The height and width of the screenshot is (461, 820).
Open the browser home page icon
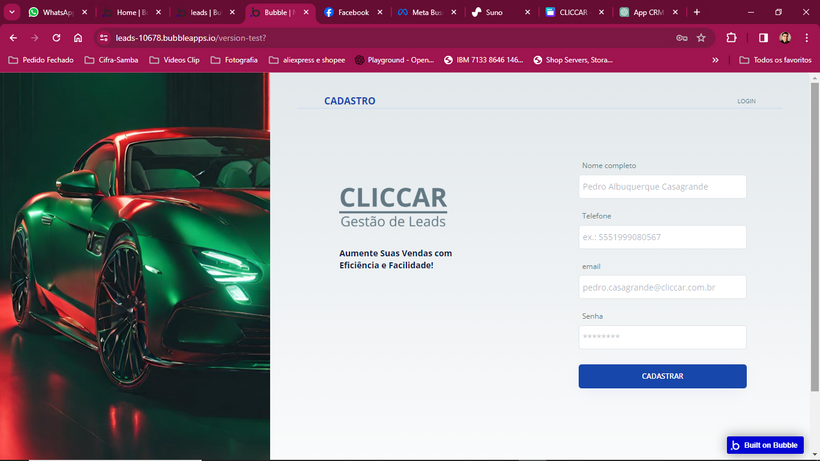(x=78, y=38)
